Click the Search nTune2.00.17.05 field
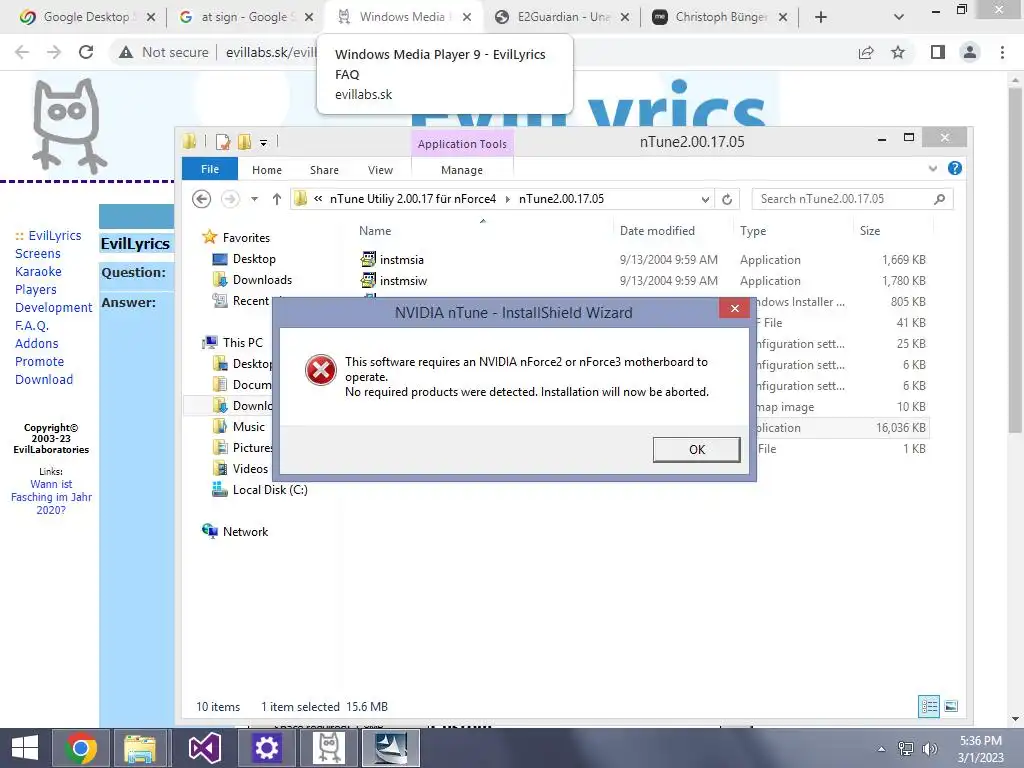 pyautogui.click(x=852, y=199)
